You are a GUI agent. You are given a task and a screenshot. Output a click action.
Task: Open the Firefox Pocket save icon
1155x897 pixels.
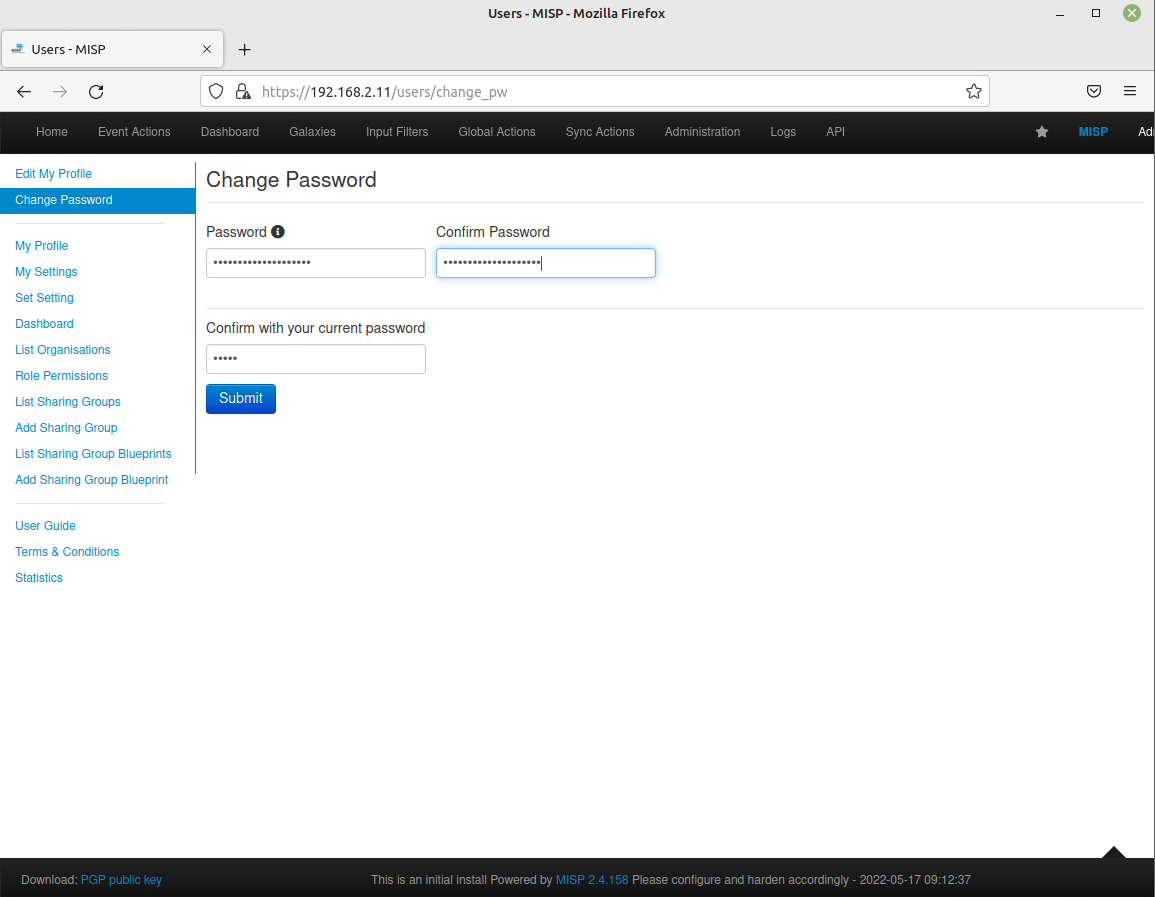tap(1094, 91)
